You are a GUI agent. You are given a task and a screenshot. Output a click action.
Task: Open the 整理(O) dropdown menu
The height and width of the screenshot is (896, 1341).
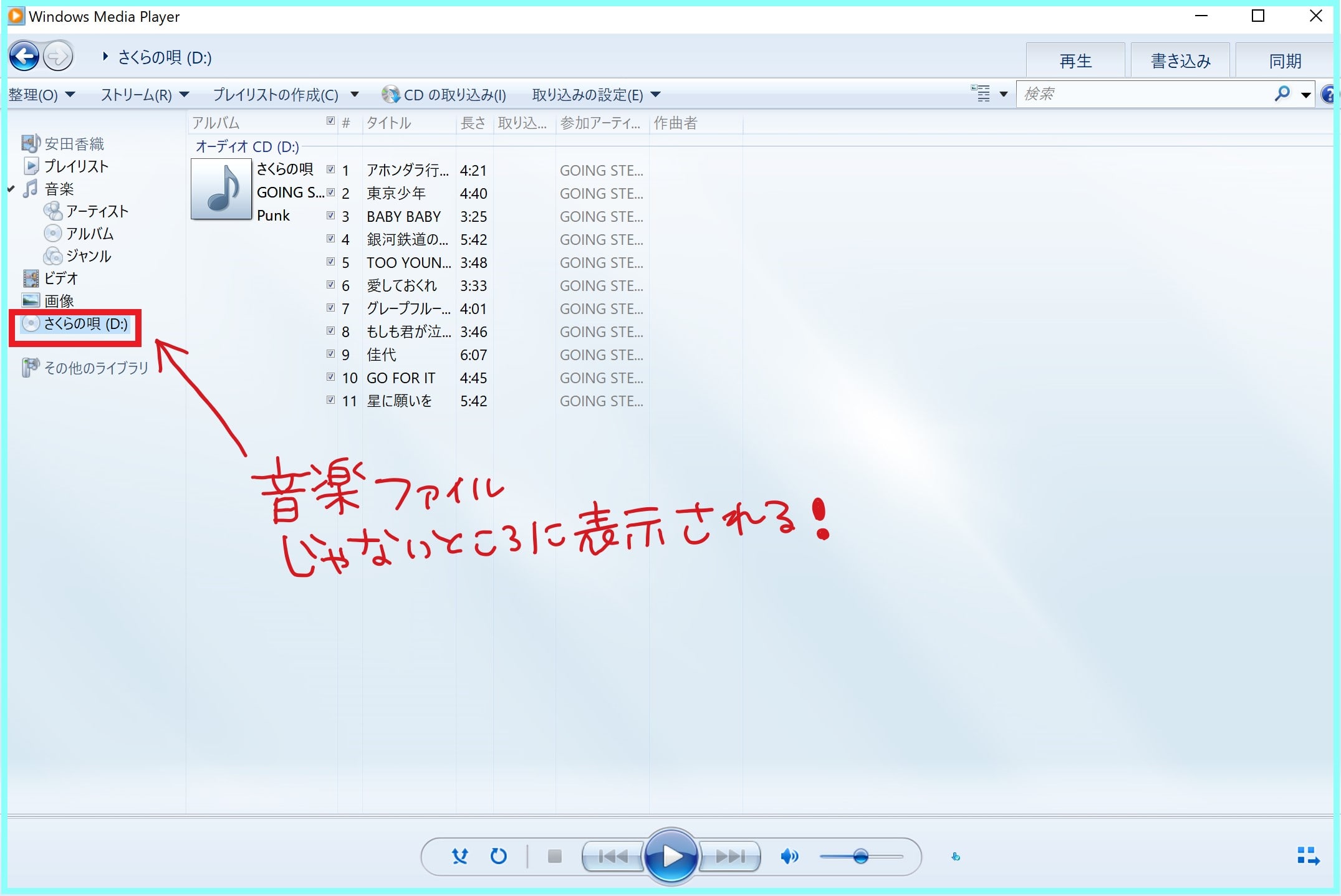click(x=42, y=95)
